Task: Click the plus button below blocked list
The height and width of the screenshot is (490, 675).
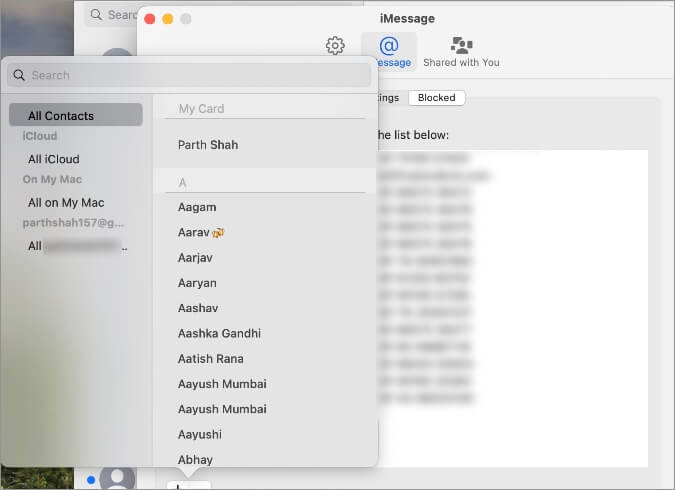Action: point(177,486)
